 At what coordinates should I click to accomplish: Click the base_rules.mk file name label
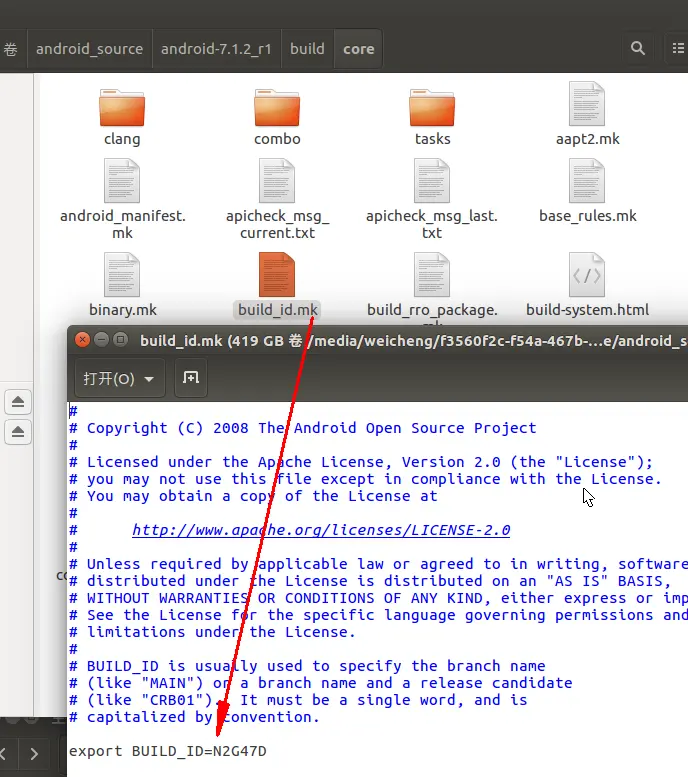[587, 216]
